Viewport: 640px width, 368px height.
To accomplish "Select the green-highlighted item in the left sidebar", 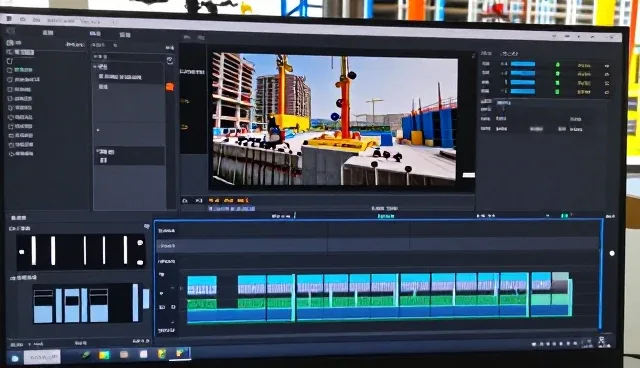I will 24,70.
